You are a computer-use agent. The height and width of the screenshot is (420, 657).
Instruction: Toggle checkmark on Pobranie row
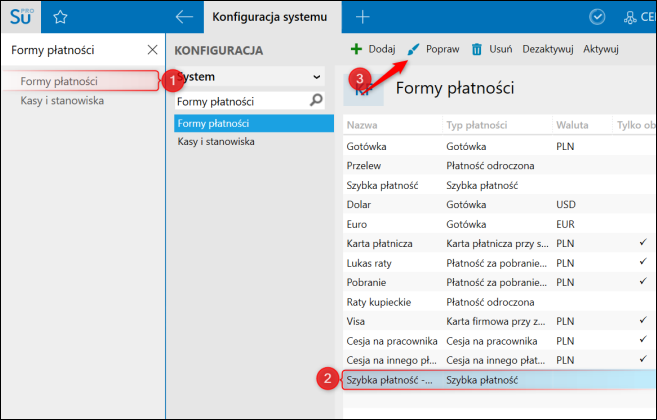pyautogui.click(x=642, y=282)
